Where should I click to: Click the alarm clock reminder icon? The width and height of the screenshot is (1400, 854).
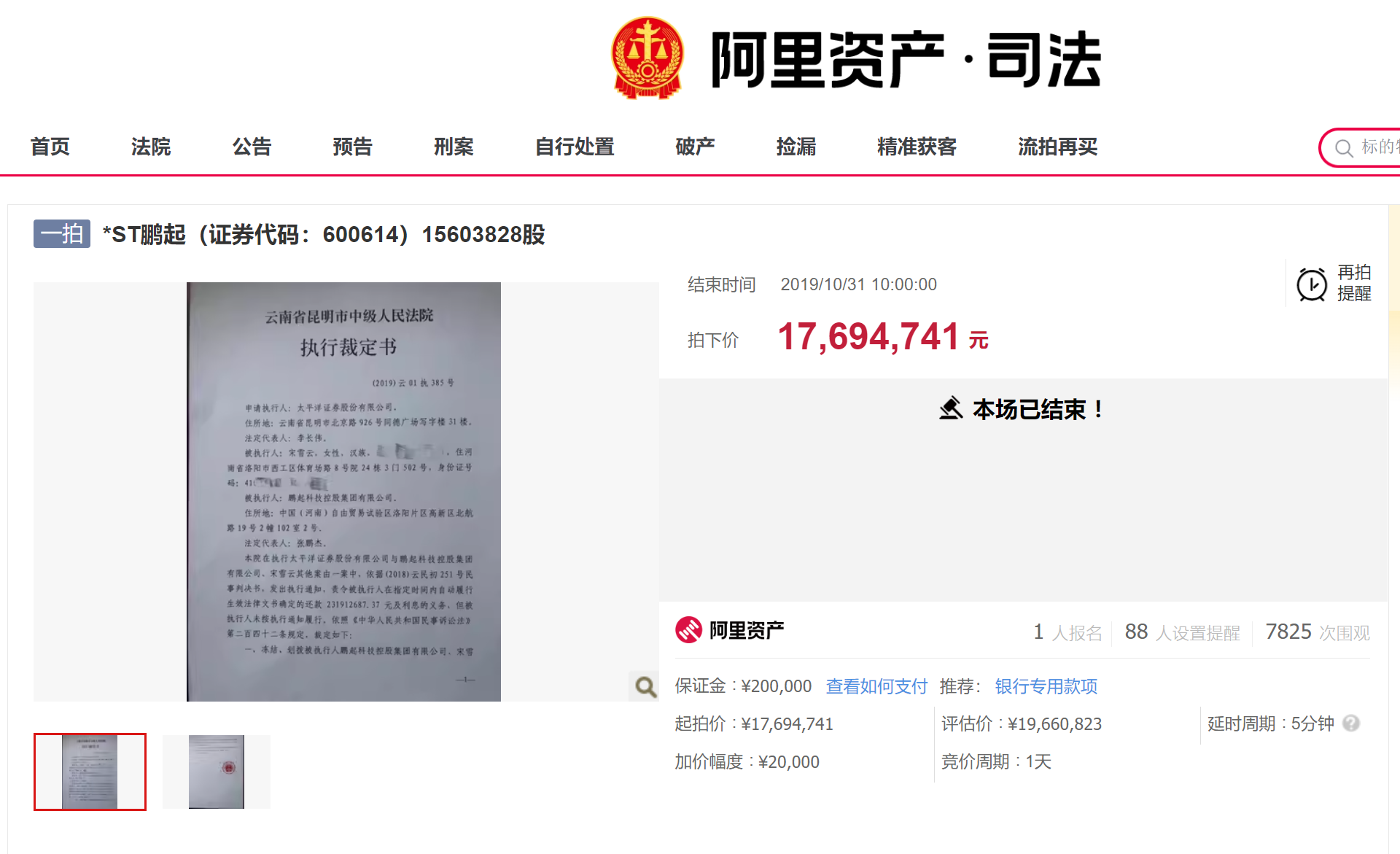tap(1312, 284)
